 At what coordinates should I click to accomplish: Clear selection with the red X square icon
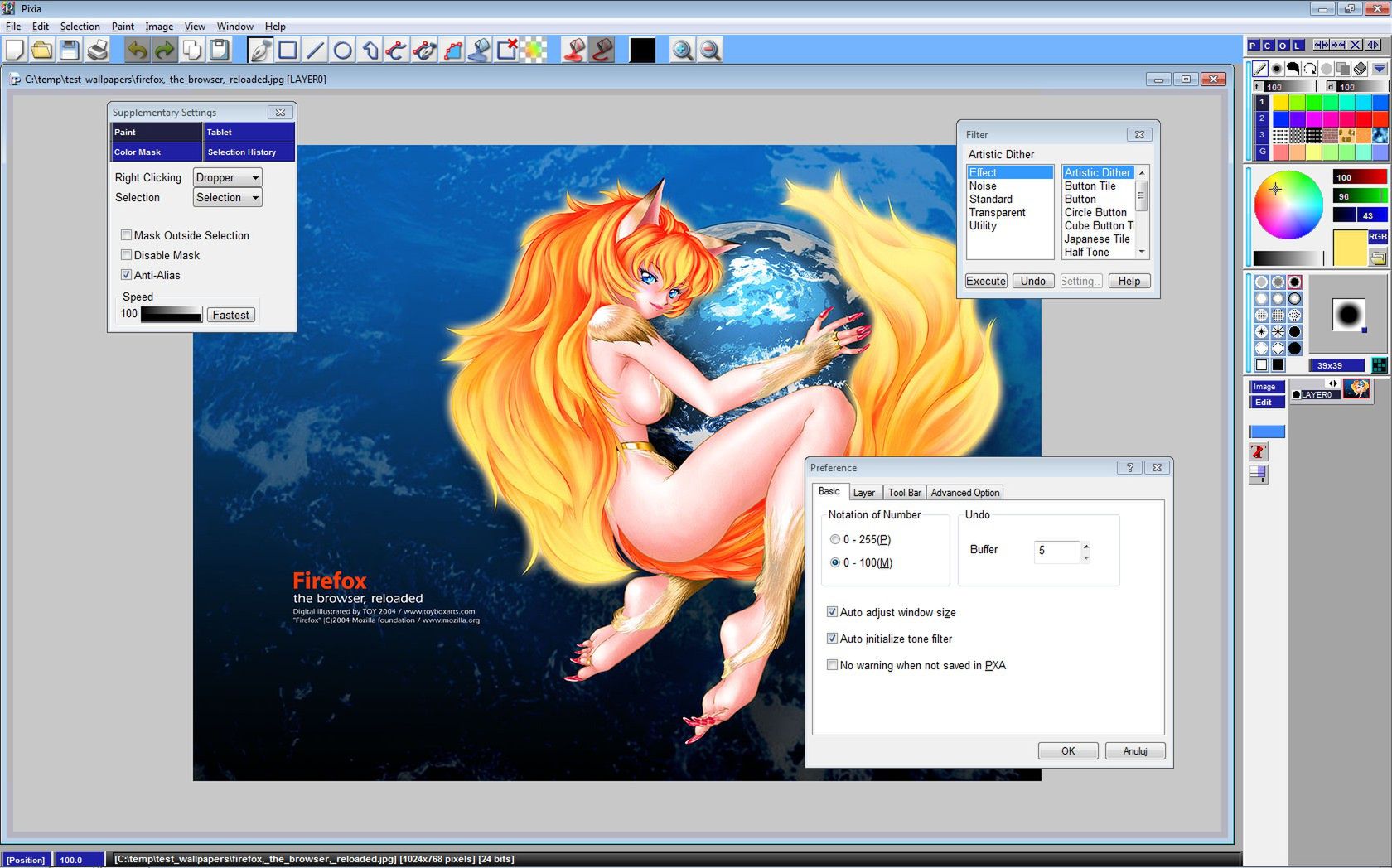[x=507, y=51]
